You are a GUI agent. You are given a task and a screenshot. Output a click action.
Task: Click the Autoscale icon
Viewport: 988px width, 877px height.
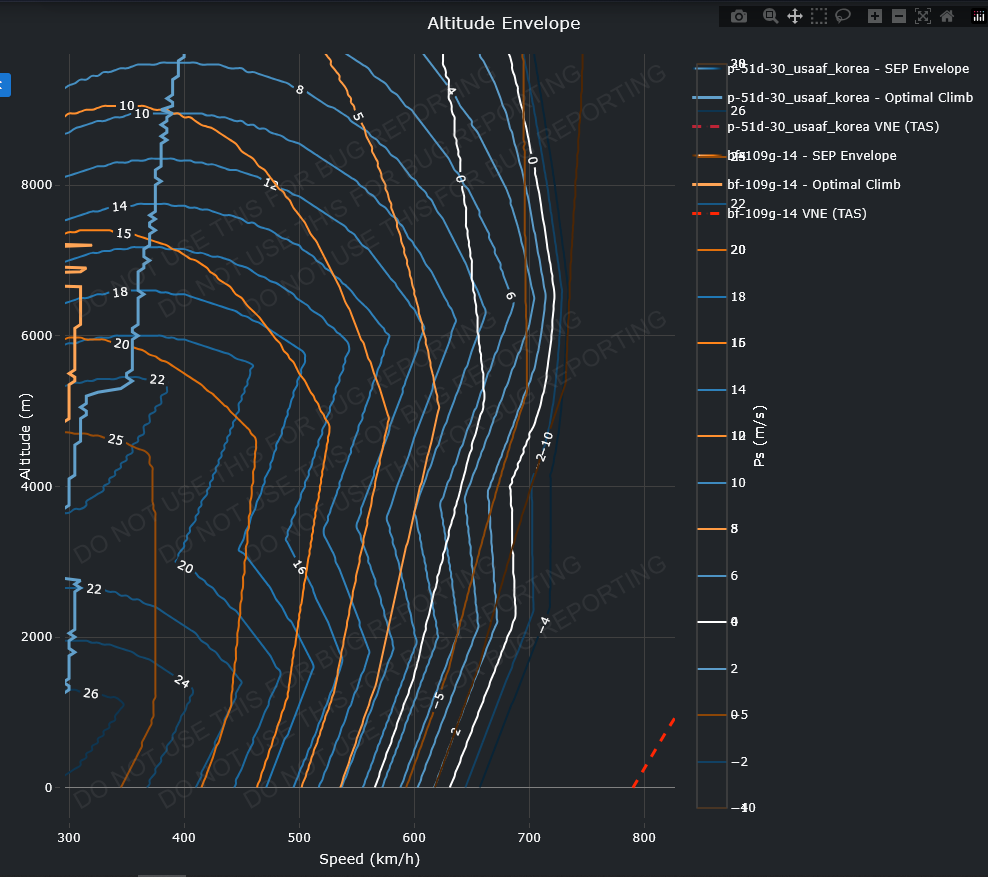[x=922, y=16]
